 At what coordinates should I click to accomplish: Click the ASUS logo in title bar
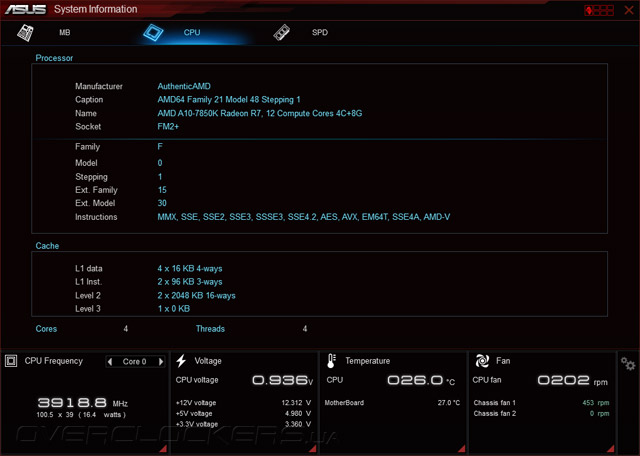pyautogui.click(x=25, y=9)
